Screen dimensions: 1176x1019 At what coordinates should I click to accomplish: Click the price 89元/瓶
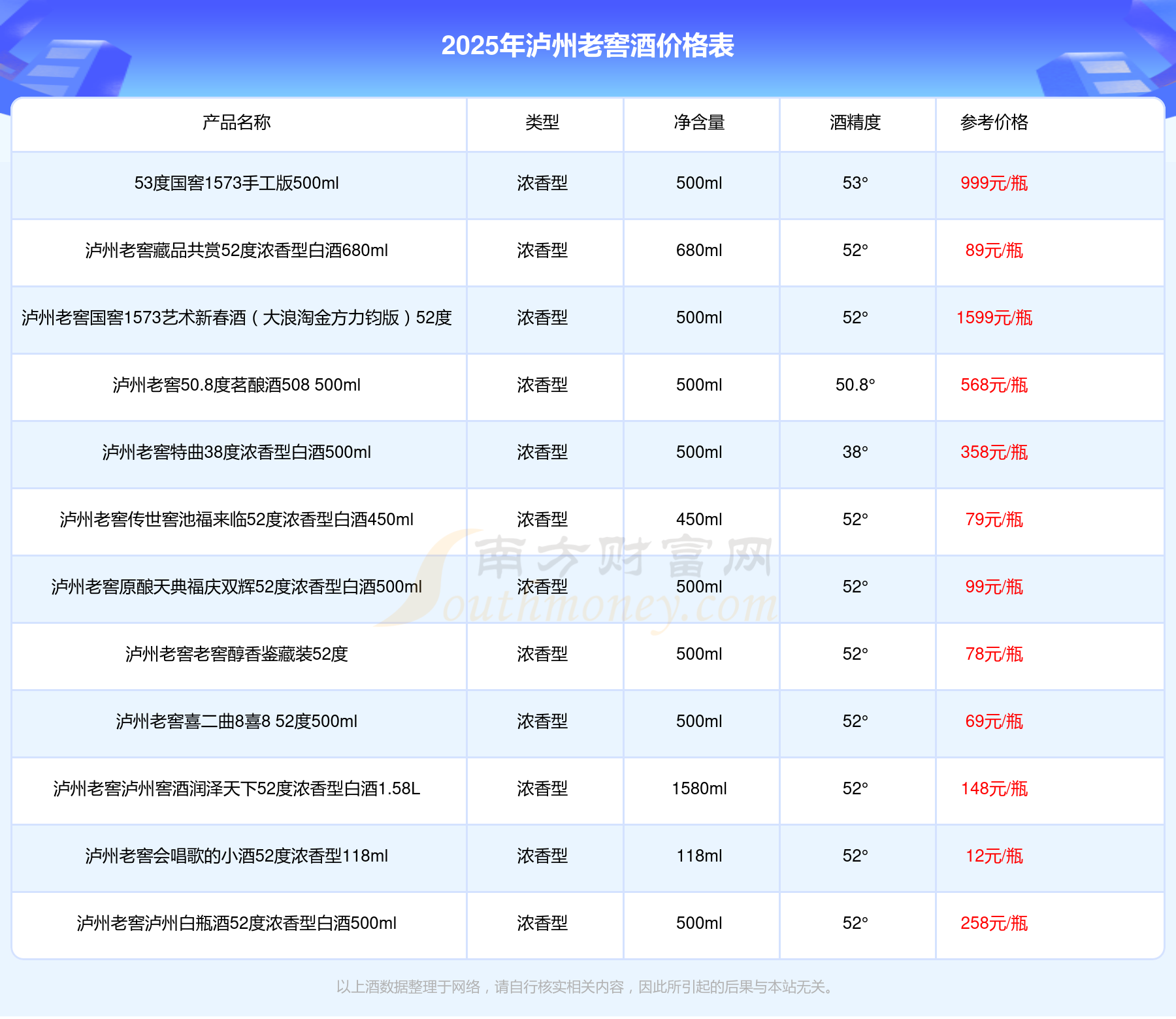click(994, 250)
